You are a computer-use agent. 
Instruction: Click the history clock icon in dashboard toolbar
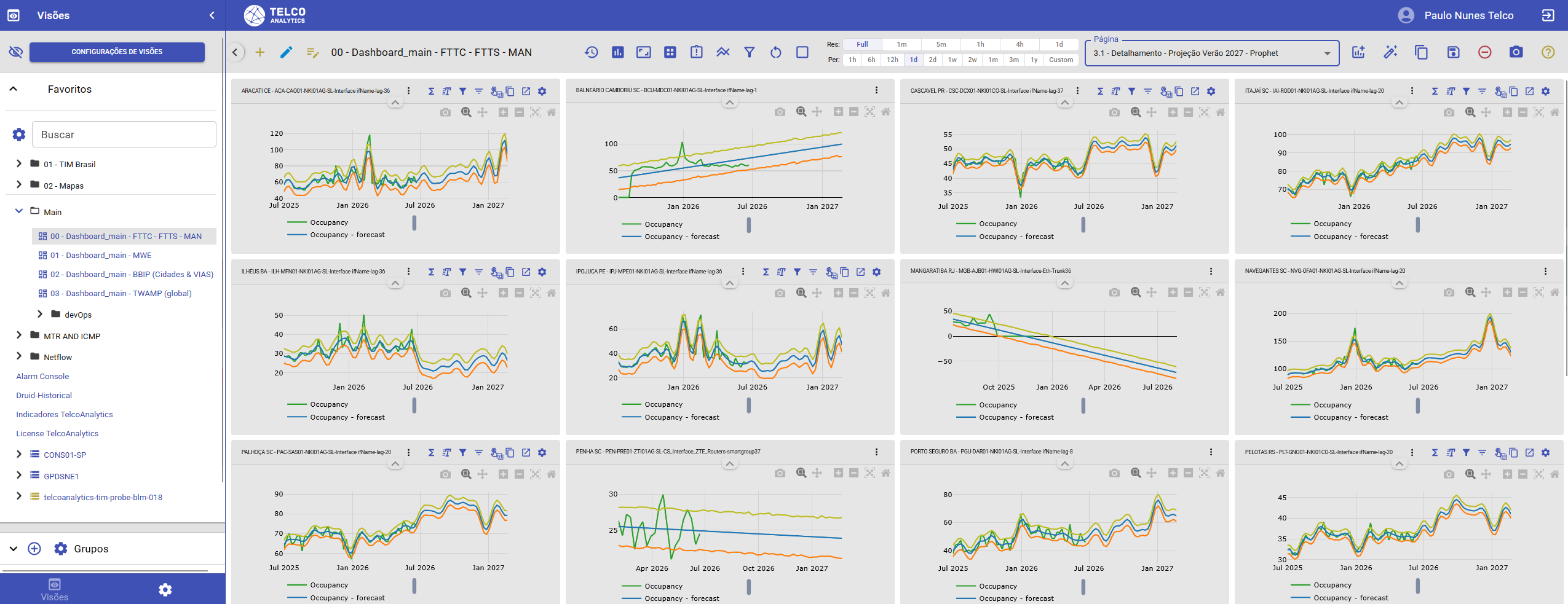click(x=591, y=52)
